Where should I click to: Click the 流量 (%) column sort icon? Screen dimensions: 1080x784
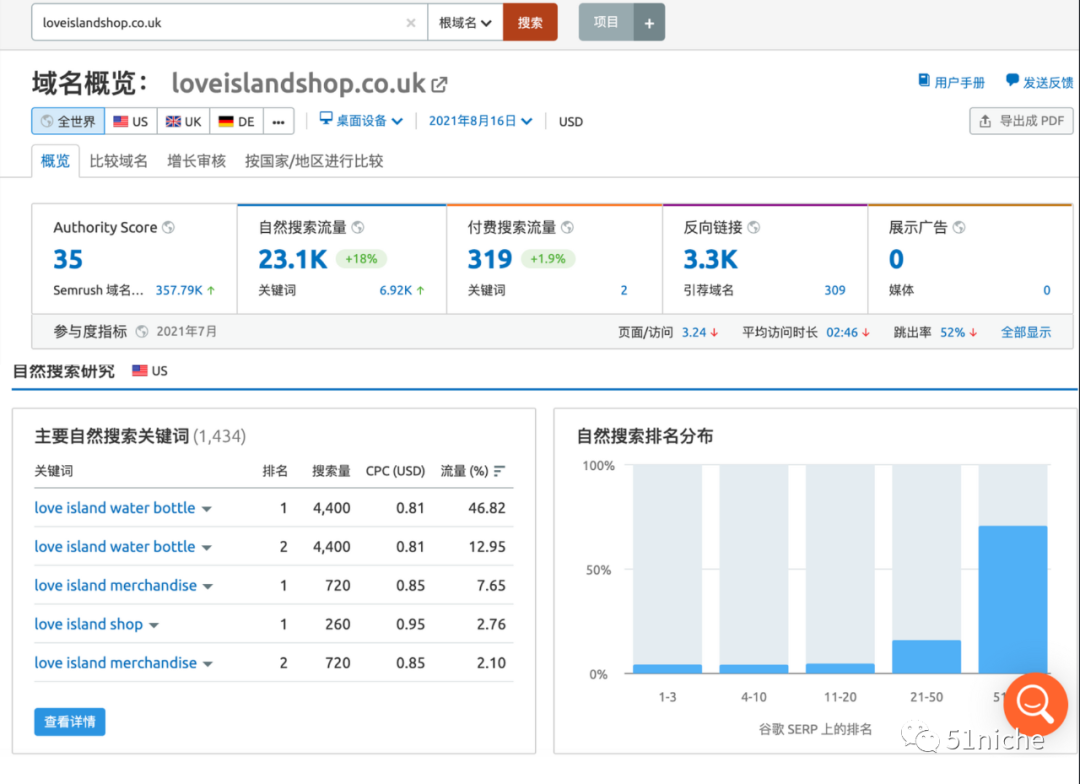(500, 471)
